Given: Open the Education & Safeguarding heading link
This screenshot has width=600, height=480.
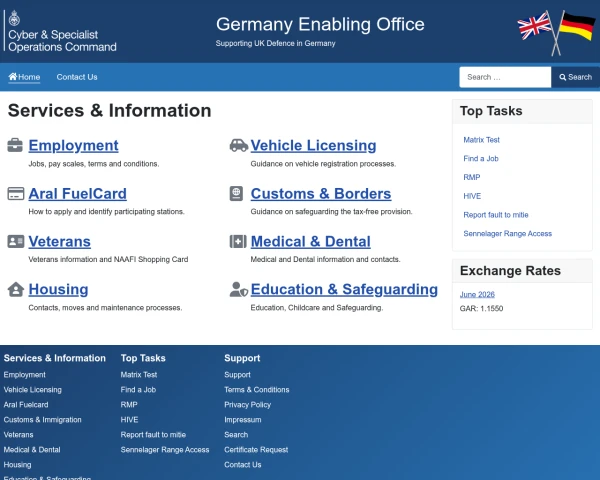Looking at the screenshot, I should (344, 289).
